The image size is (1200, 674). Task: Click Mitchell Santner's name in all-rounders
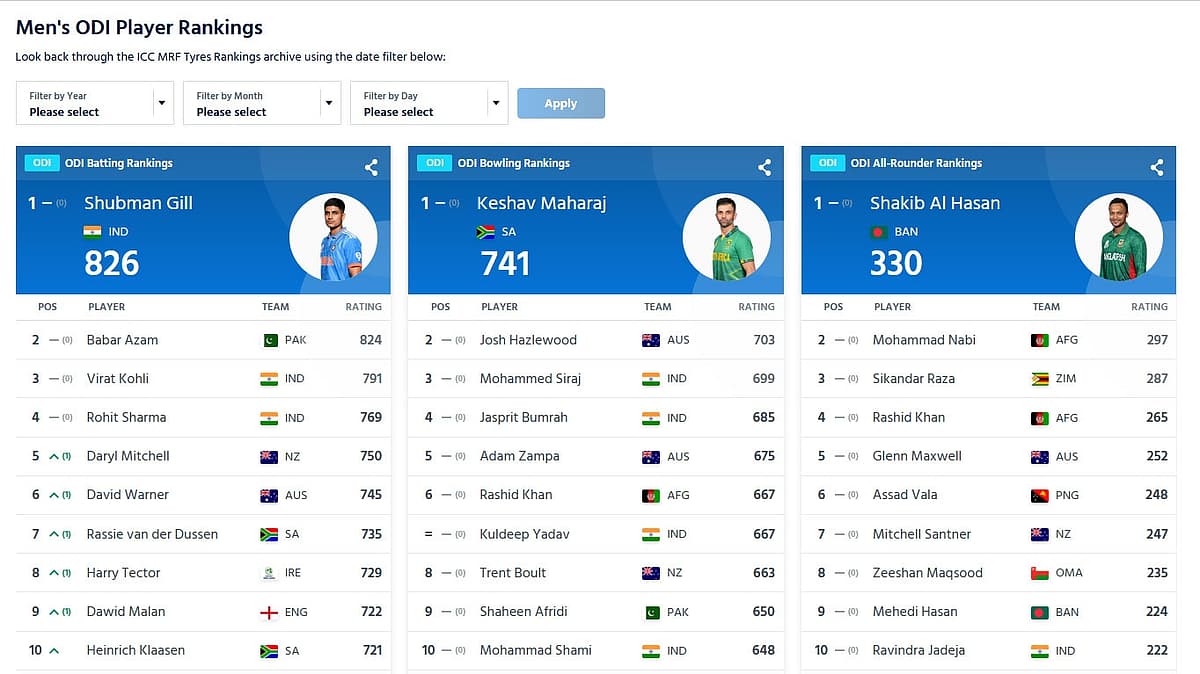pyautogui.click(x=922, y=534)
